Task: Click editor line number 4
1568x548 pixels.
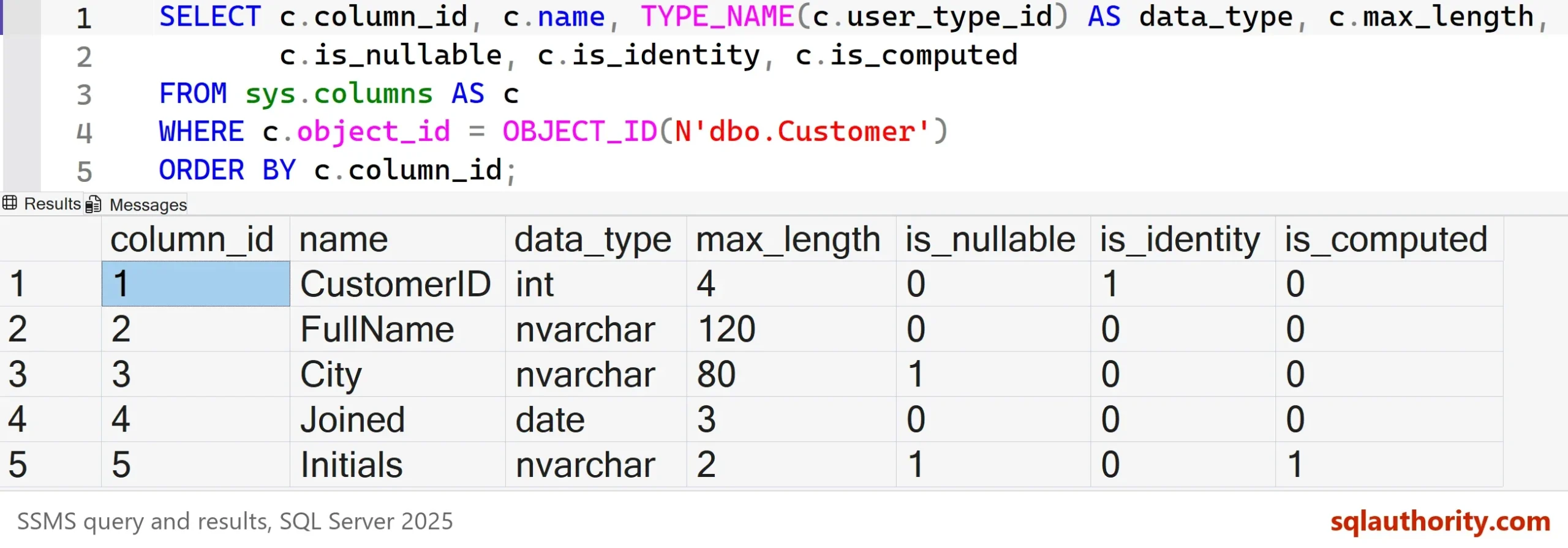Action: click(x=84, y=133)
